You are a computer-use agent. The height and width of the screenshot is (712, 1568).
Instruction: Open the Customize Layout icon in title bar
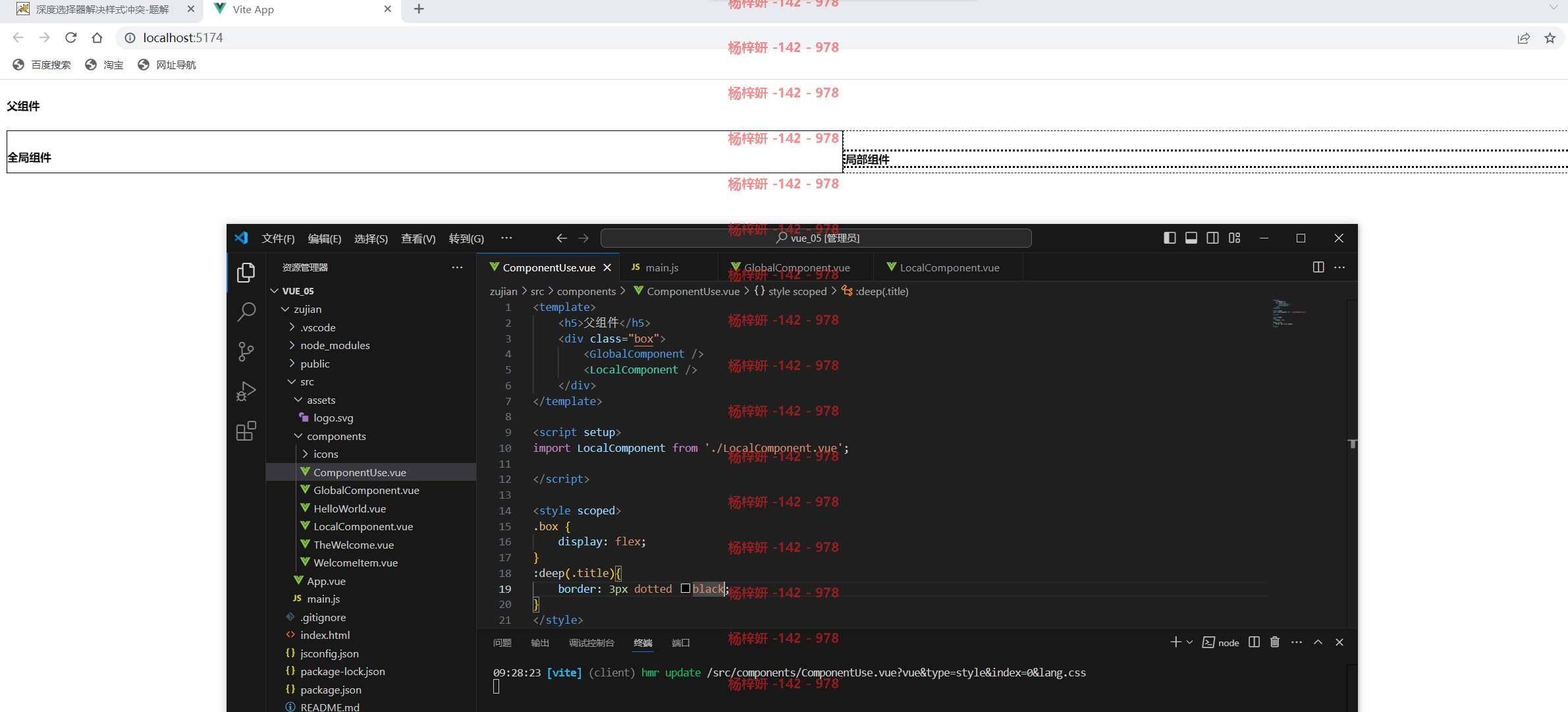click(x=1234, y=238)
